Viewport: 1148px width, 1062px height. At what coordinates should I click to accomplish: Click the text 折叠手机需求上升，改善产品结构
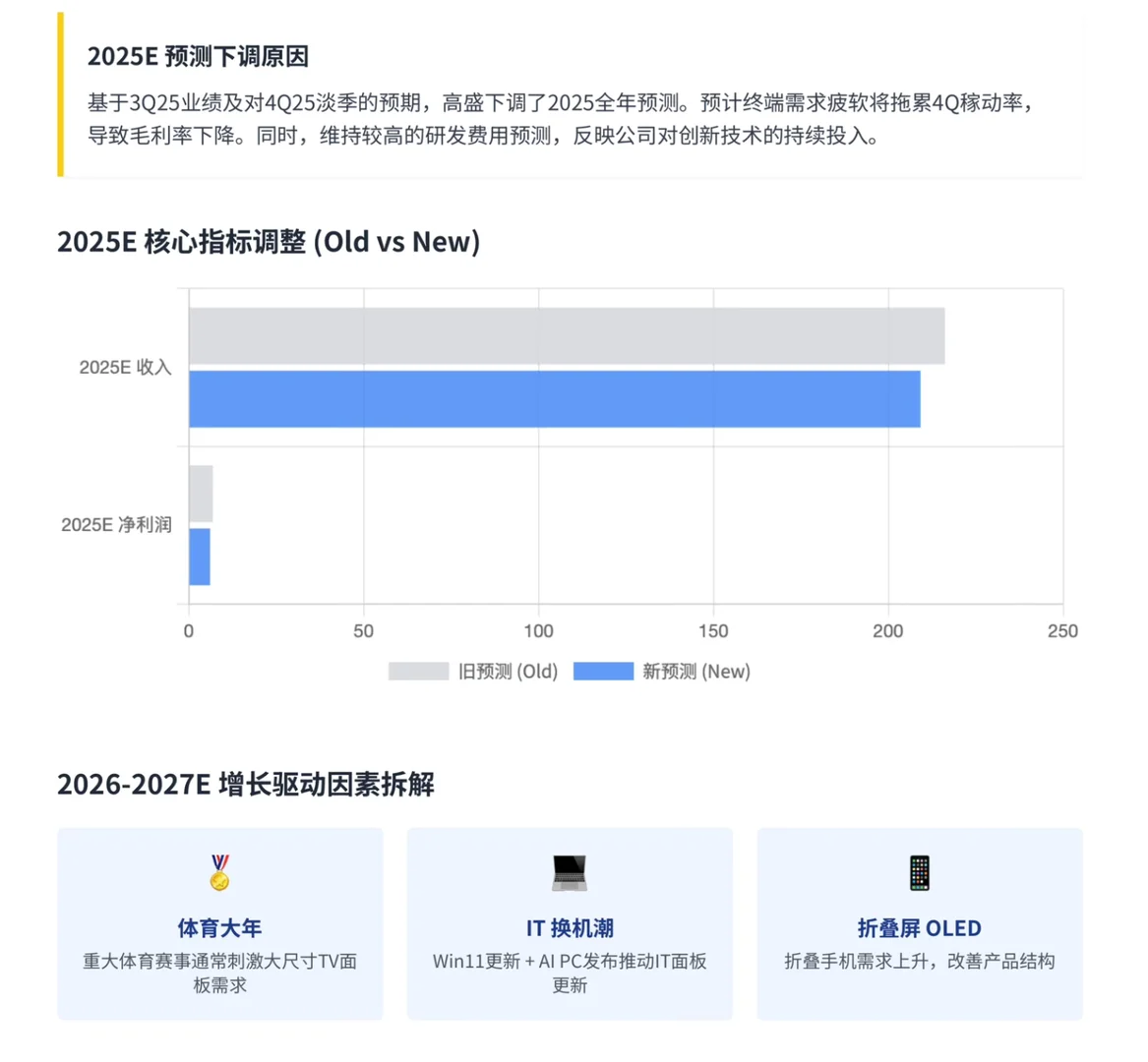pyautogui.click(x=920, y=961)
